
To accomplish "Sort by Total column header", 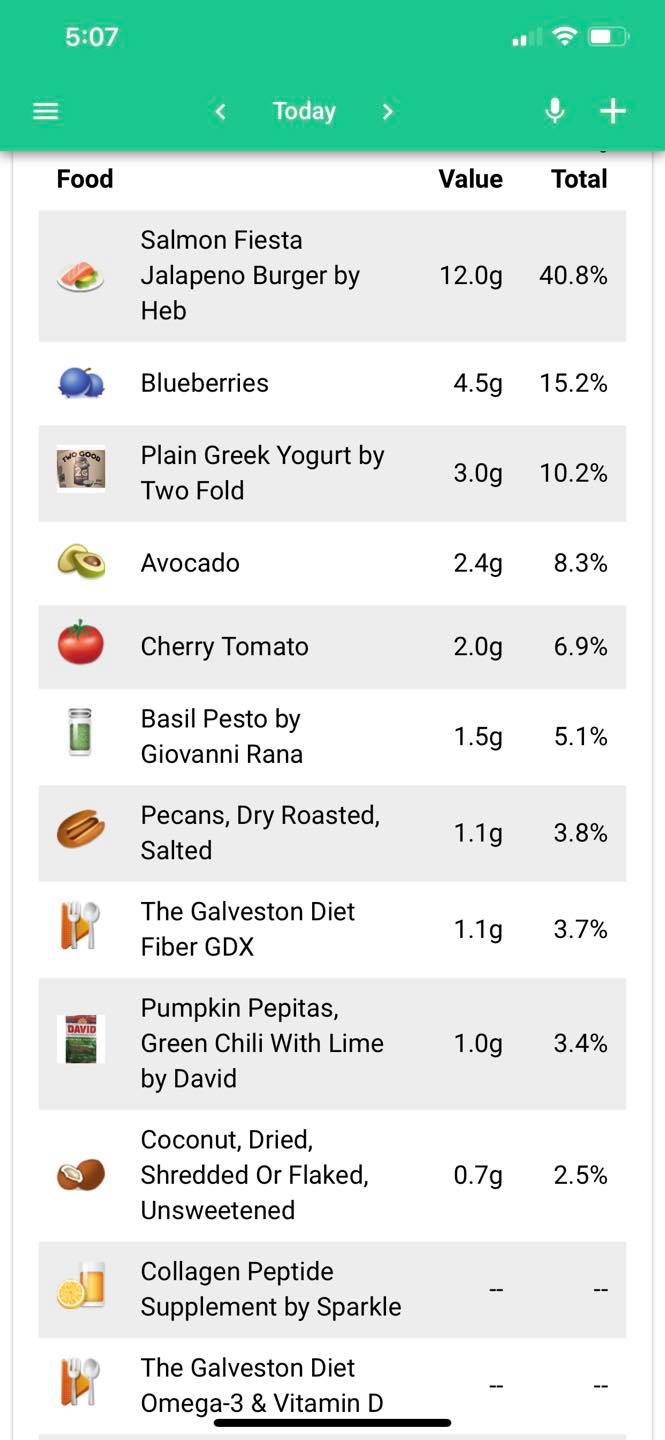I will [x=579, y=179].
